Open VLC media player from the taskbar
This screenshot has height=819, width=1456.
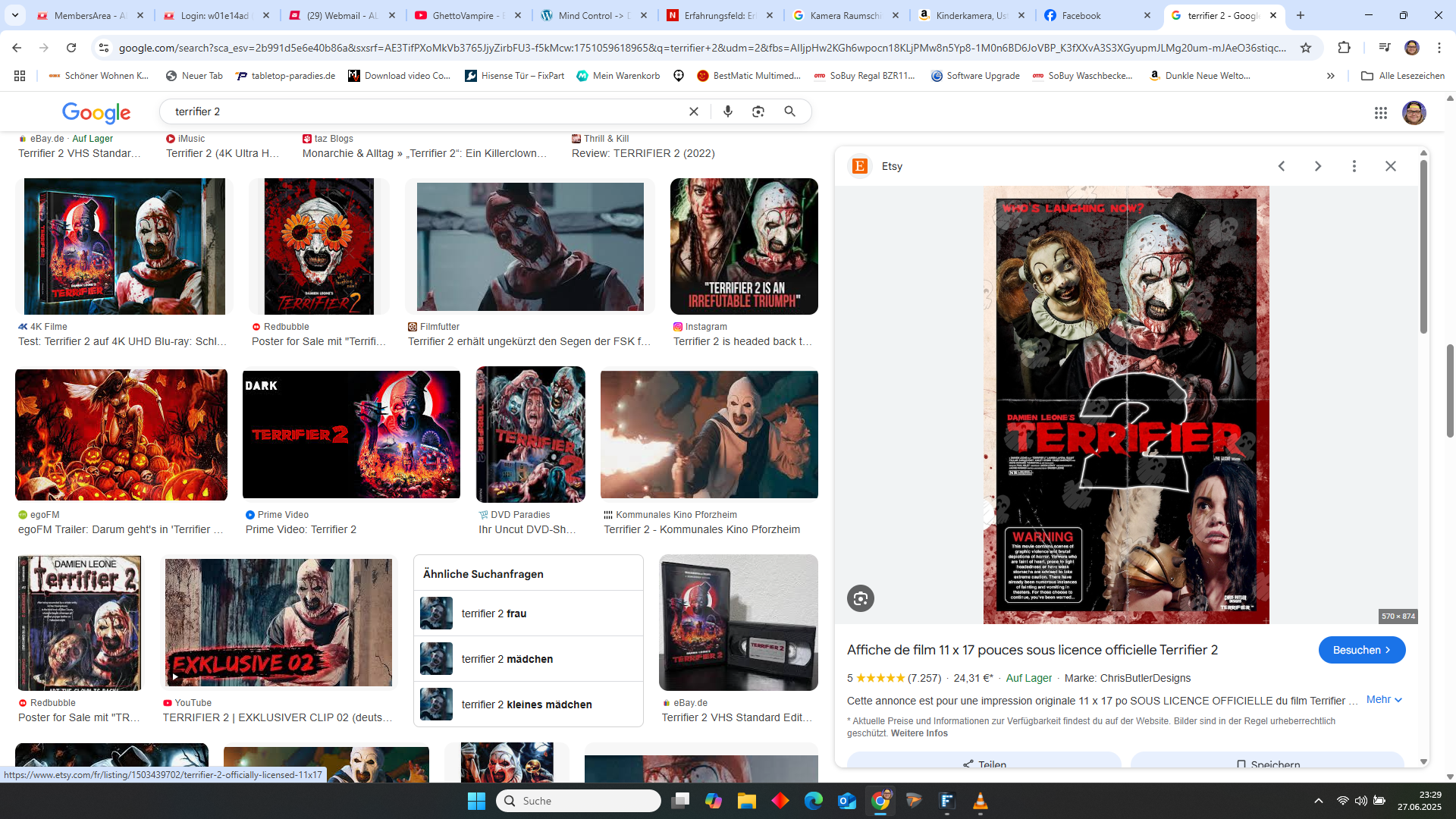[981, 801]
